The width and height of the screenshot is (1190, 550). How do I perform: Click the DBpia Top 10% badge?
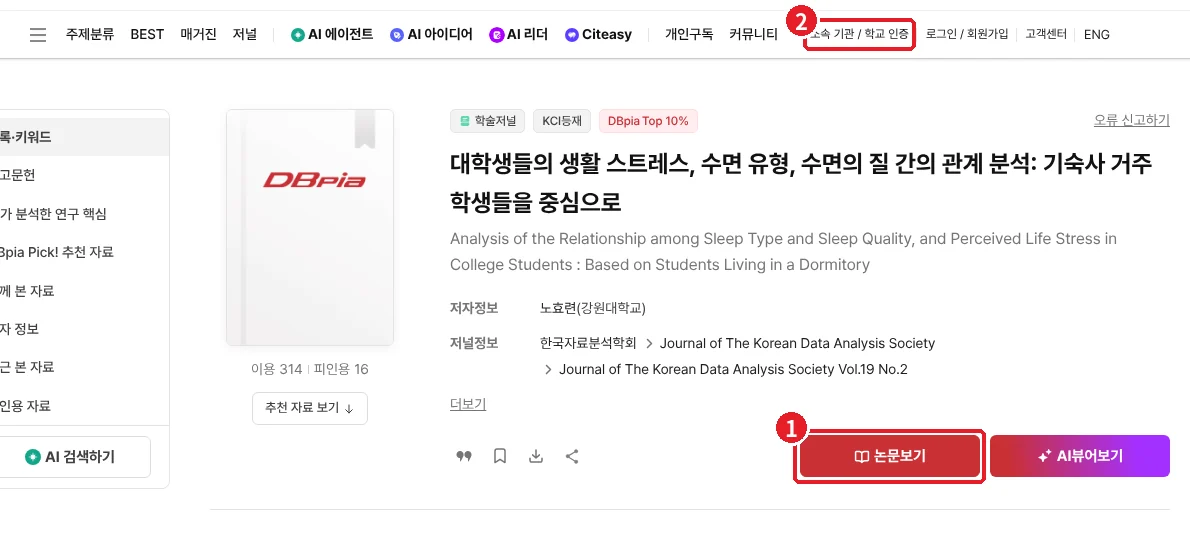click(648, 121)
